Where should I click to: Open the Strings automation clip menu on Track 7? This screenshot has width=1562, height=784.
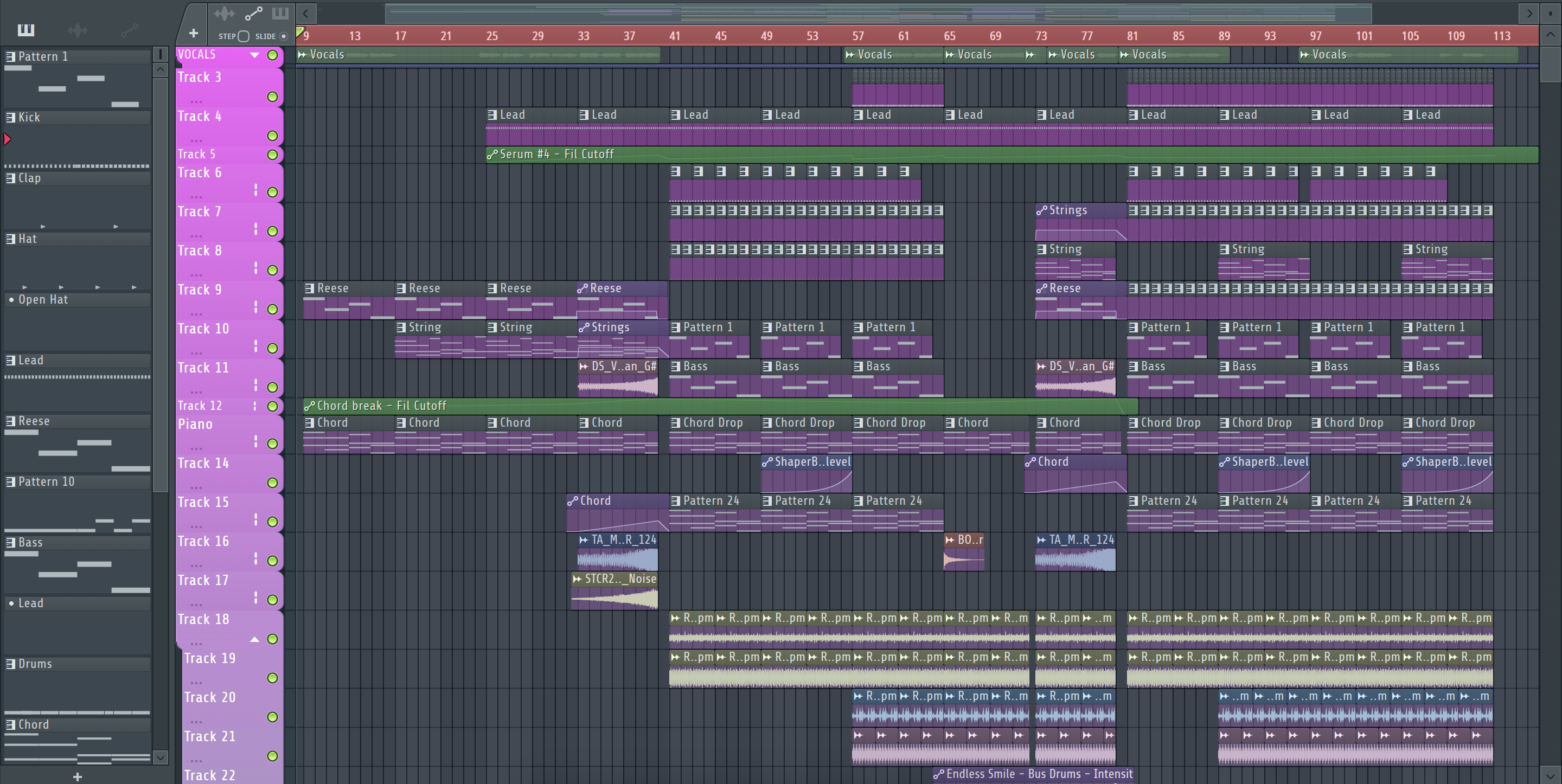tap(1042, 210)
